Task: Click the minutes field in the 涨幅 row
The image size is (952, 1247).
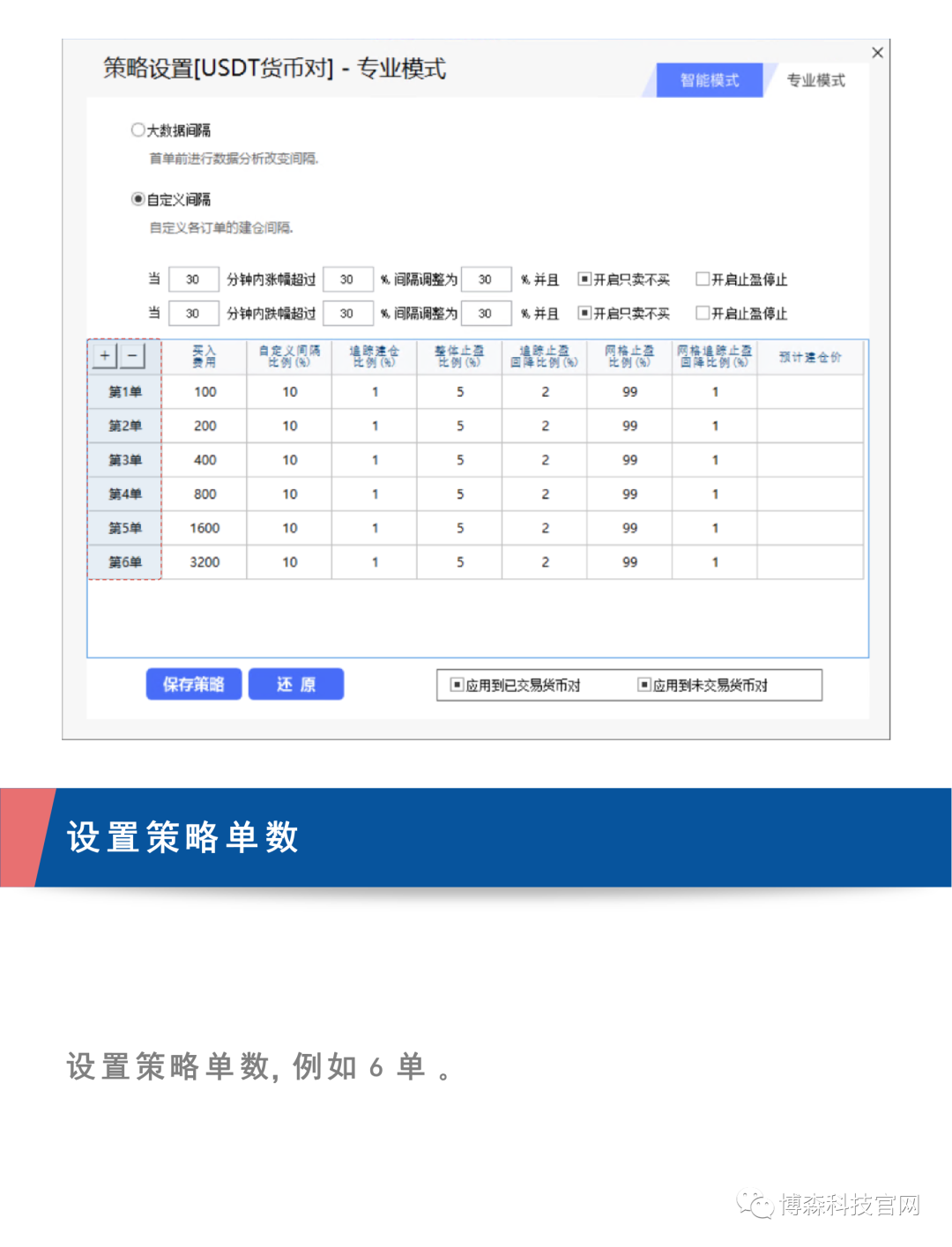Action: pyautogui.click(x=193, y=279)
